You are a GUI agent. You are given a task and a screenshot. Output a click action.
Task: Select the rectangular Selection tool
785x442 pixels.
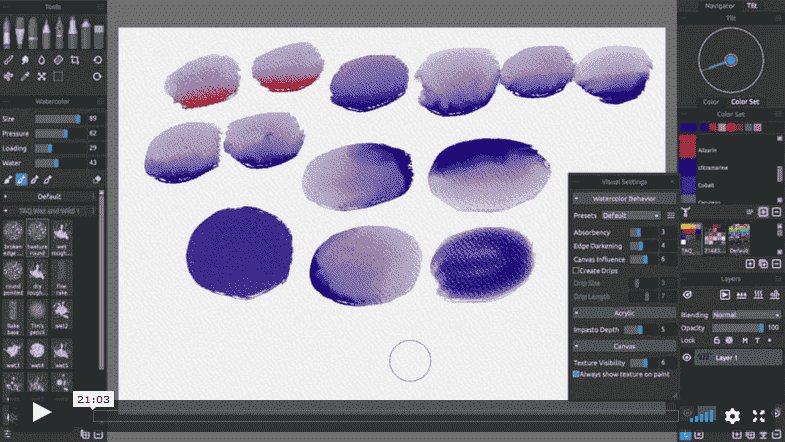58,77
